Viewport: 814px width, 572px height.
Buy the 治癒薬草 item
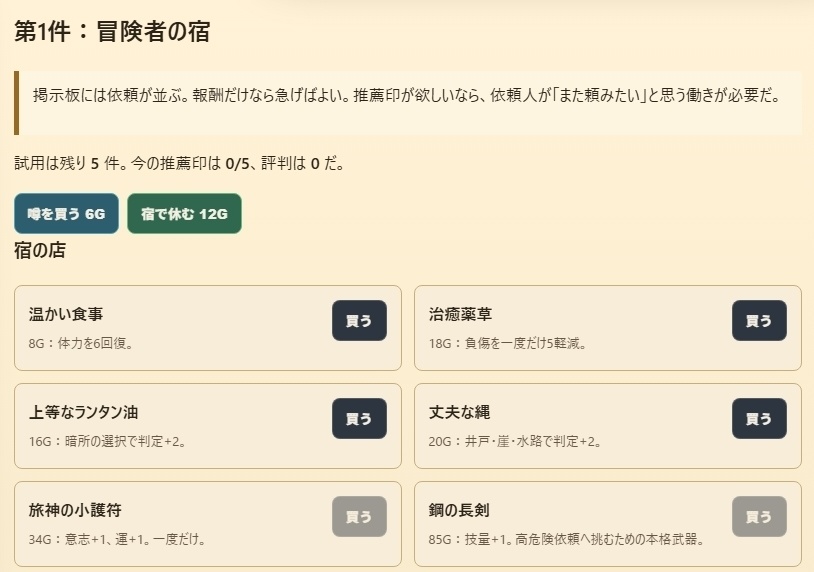[x=759, y=321]
